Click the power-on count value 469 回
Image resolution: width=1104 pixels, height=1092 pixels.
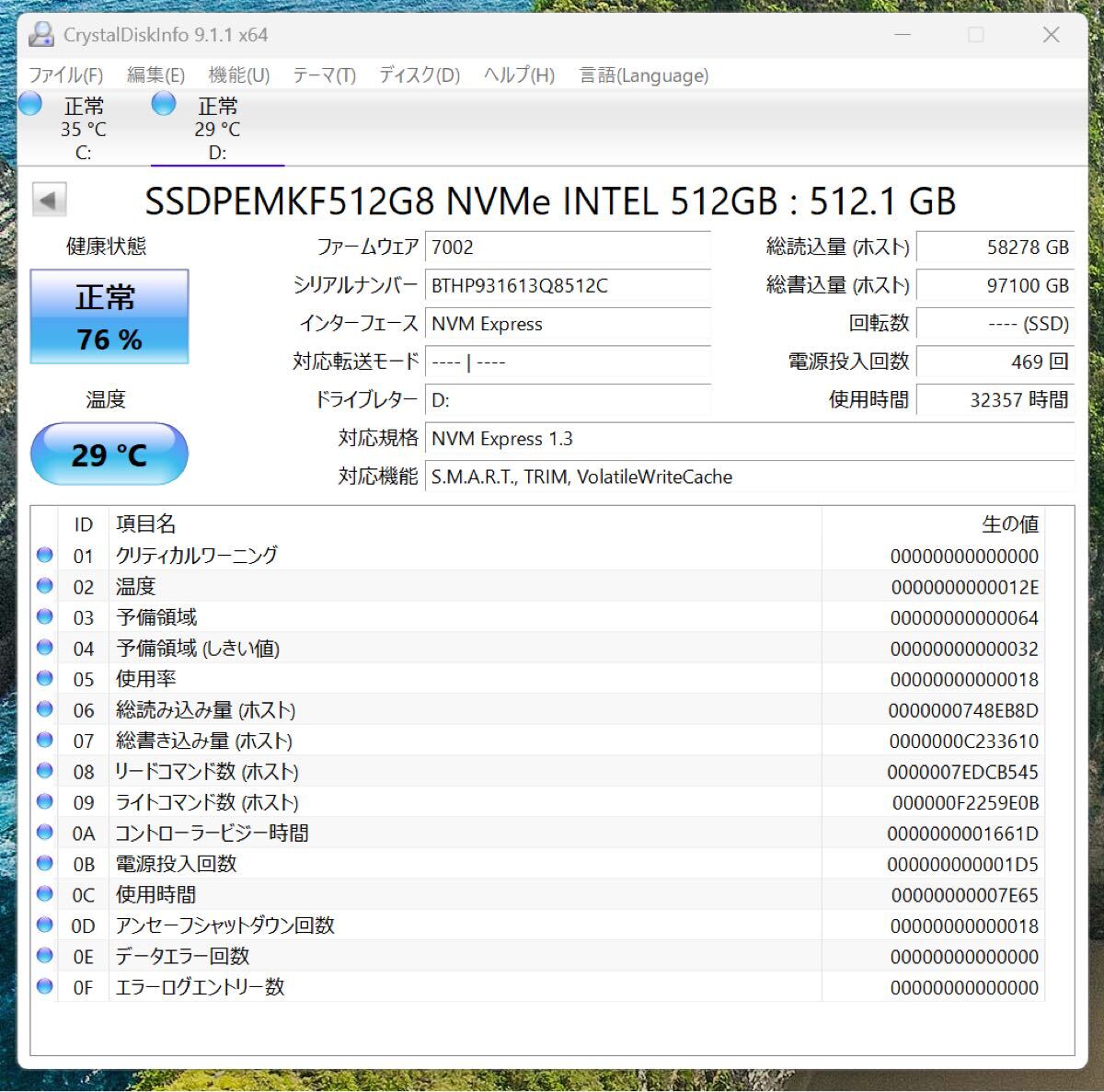(995, 362)
